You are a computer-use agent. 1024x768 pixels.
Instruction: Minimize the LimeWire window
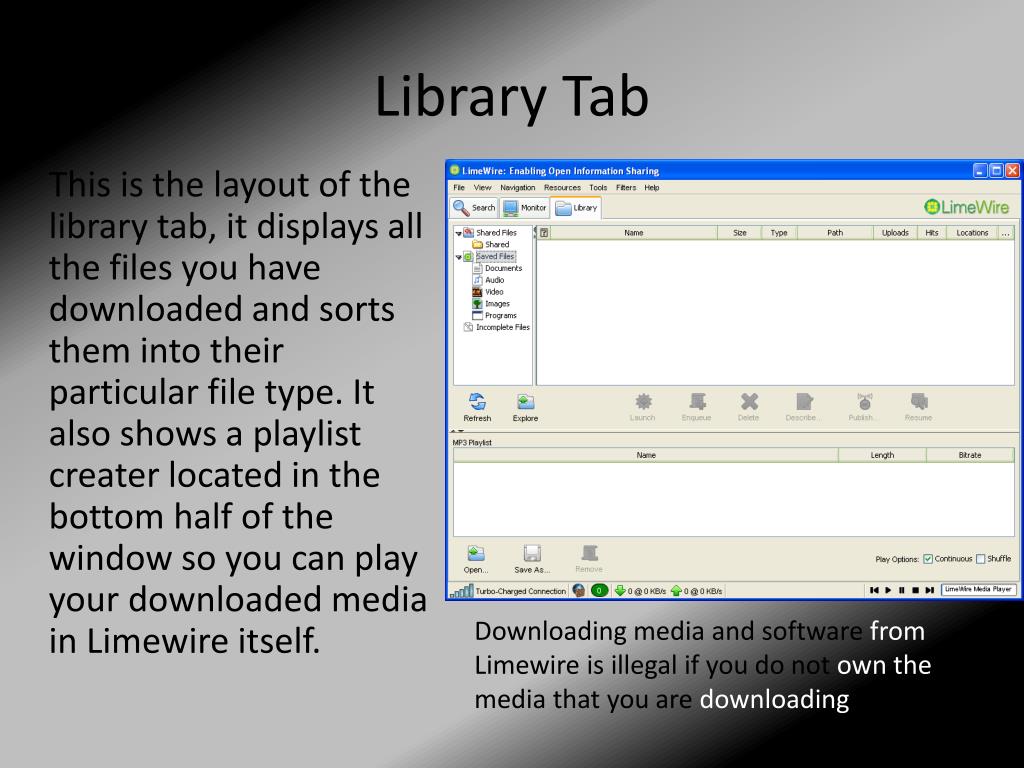[x=980, y=171]
